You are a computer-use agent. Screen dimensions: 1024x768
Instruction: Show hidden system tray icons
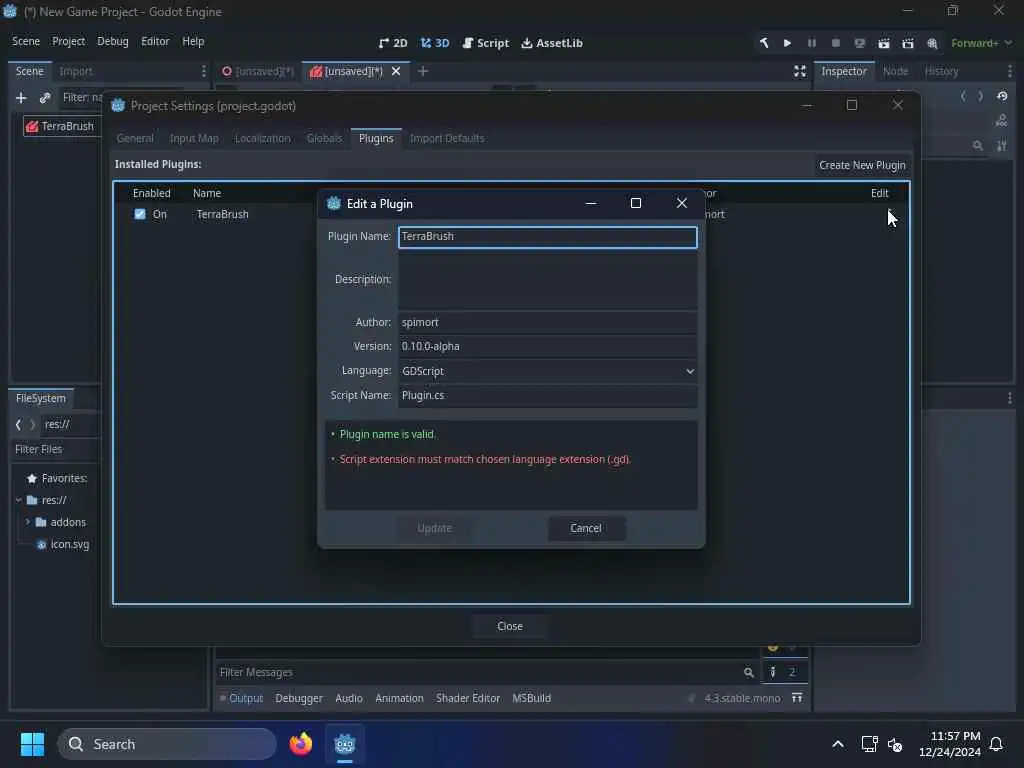(x=838, y=744)
